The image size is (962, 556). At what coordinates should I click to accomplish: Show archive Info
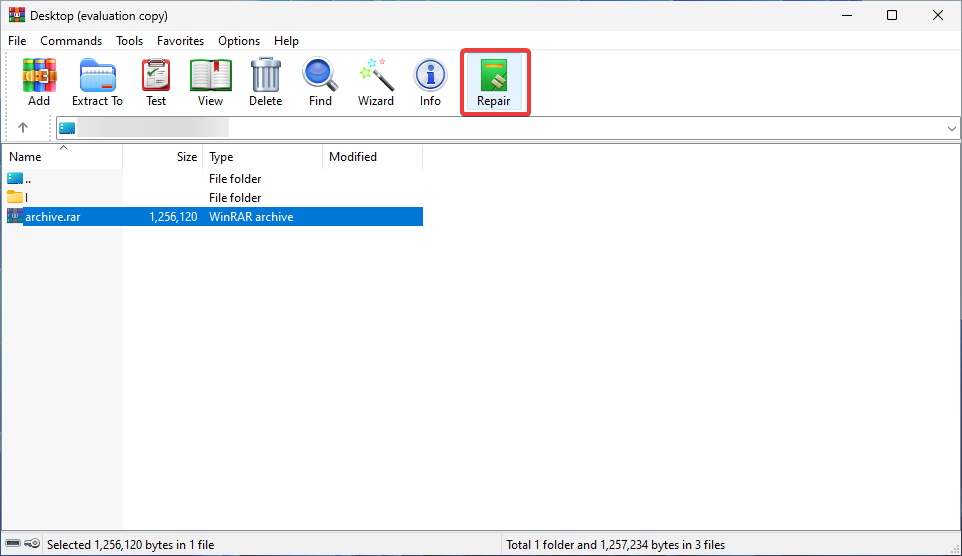tap(430, 82)
